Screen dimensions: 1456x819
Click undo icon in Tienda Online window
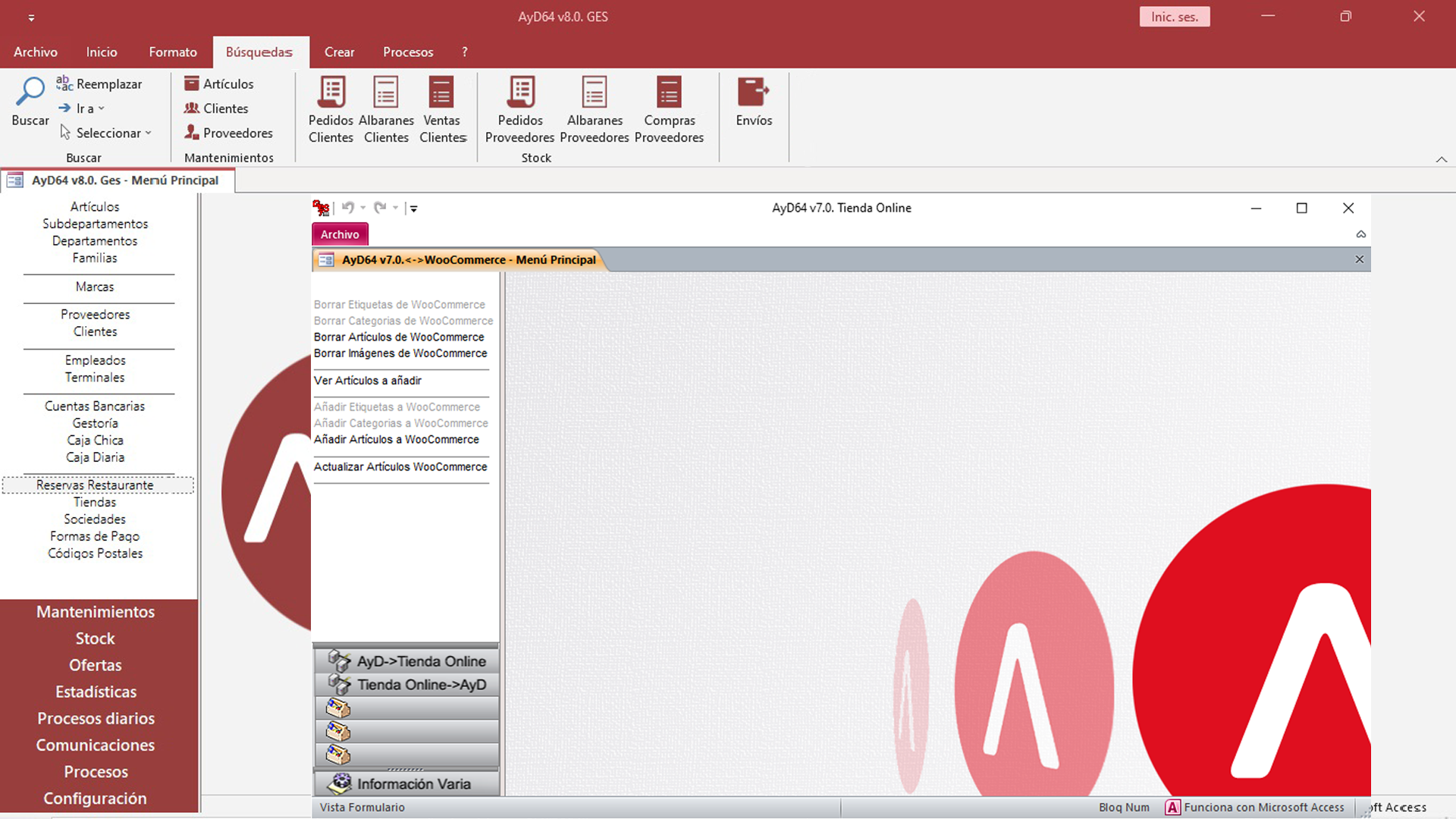coord(348,207)
